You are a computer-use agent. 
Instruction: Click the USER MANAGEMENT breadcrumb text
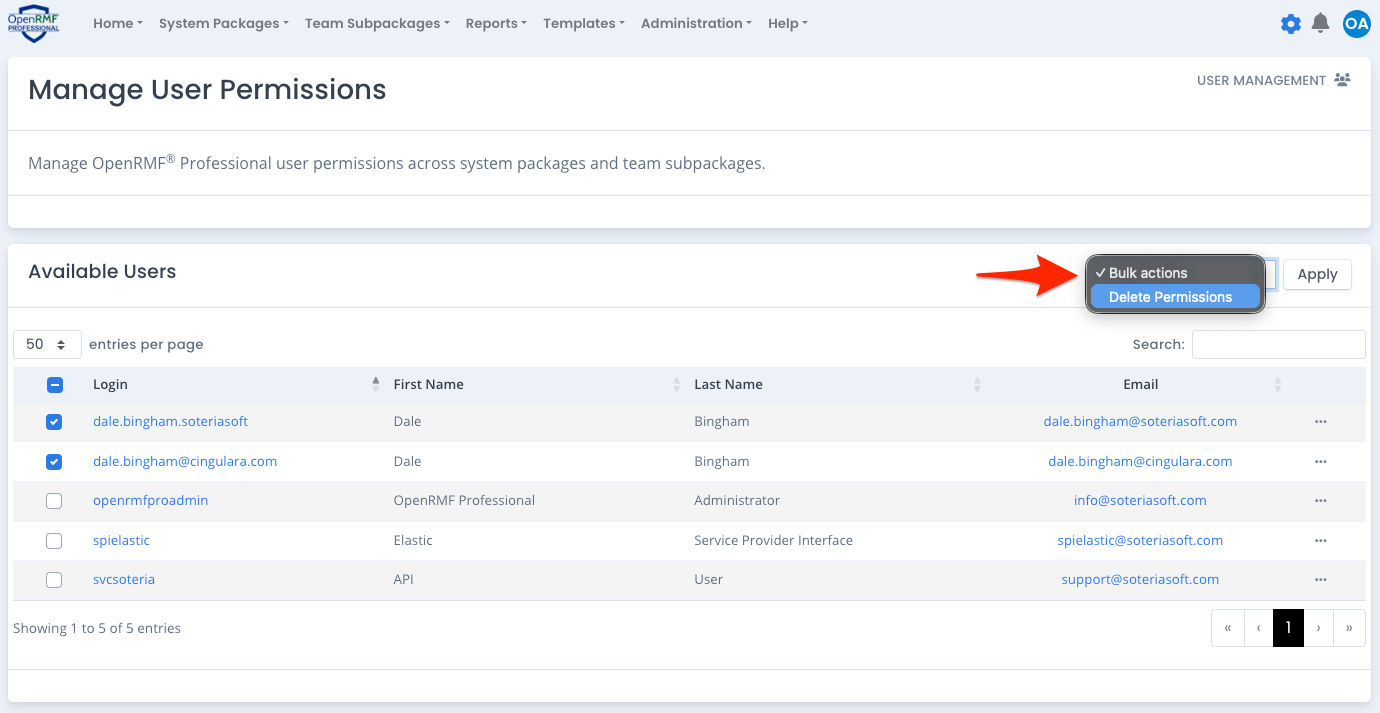[1261, 81]
